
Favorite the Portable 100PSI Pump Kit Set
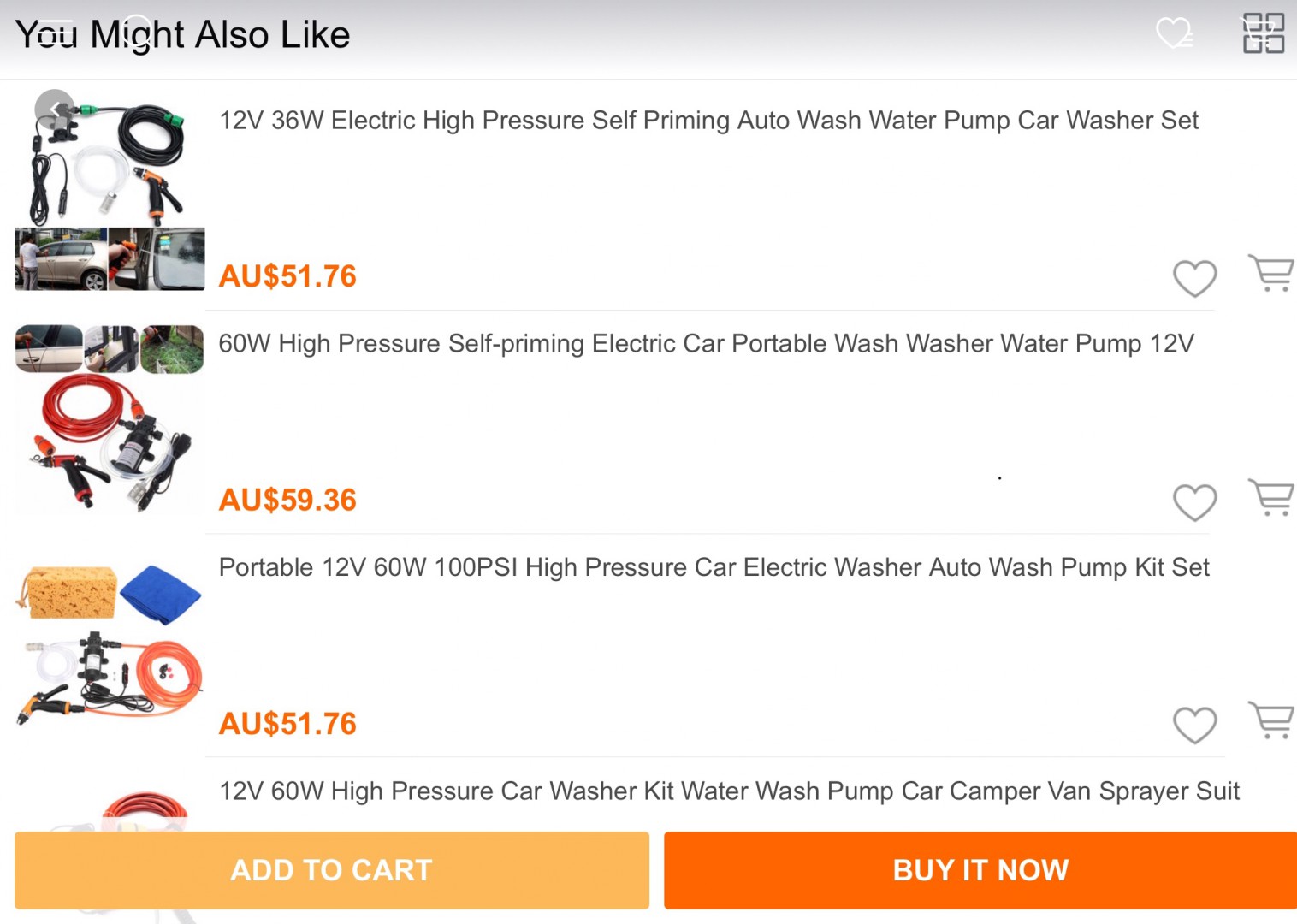point(1194,726)
